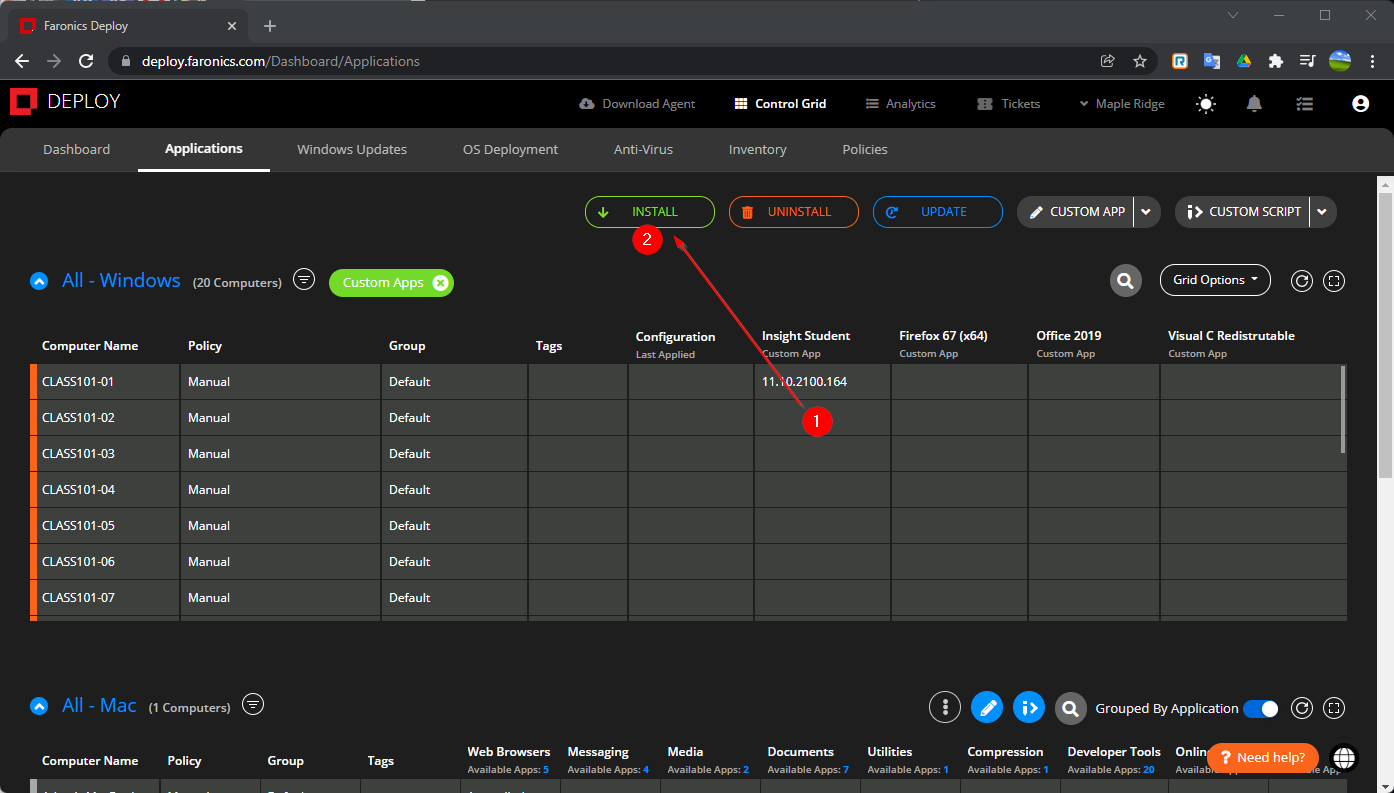Open the Grid Options dropdown

(x=1214, y=280)
